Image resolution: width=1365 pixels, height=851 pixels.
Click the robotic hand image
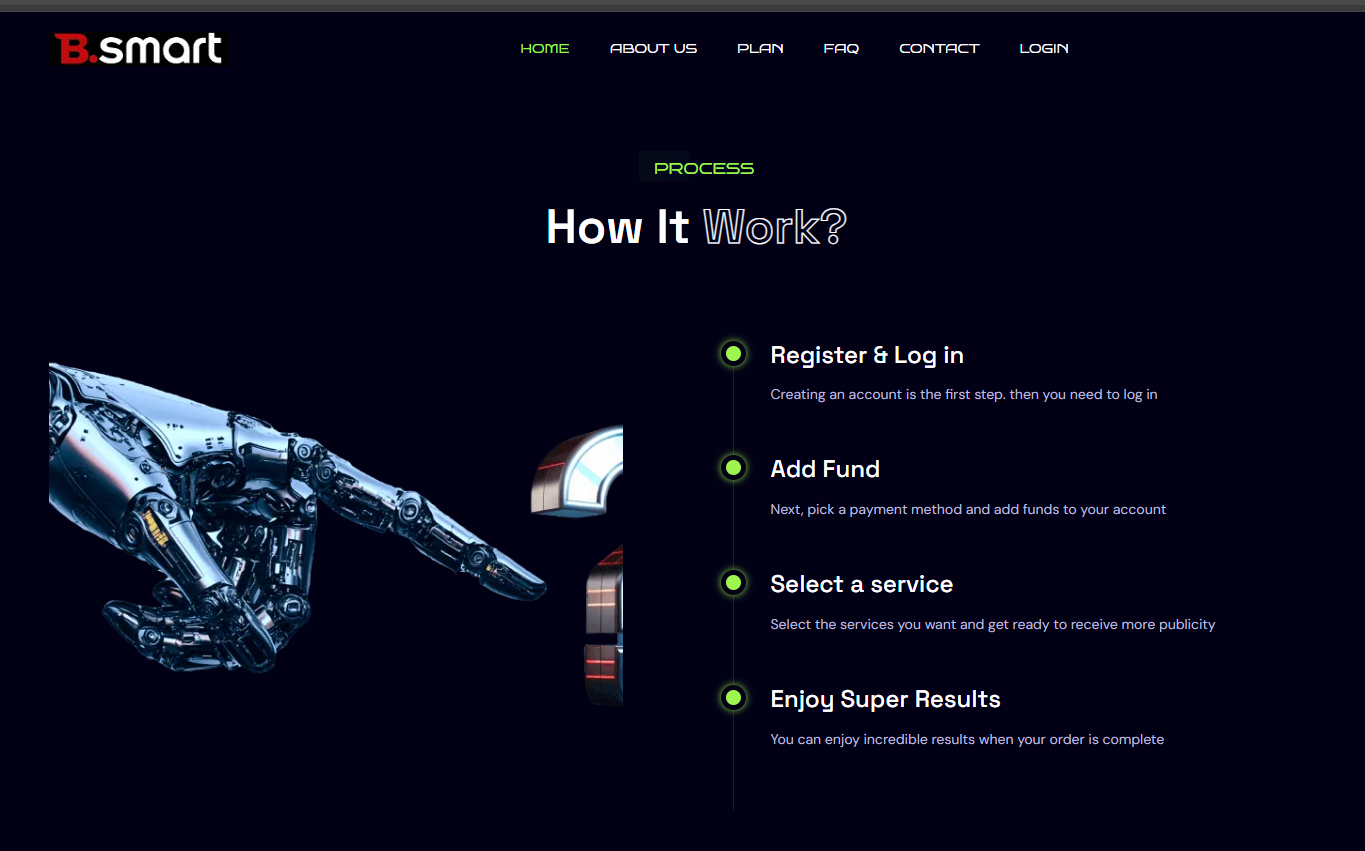(297, 515)
